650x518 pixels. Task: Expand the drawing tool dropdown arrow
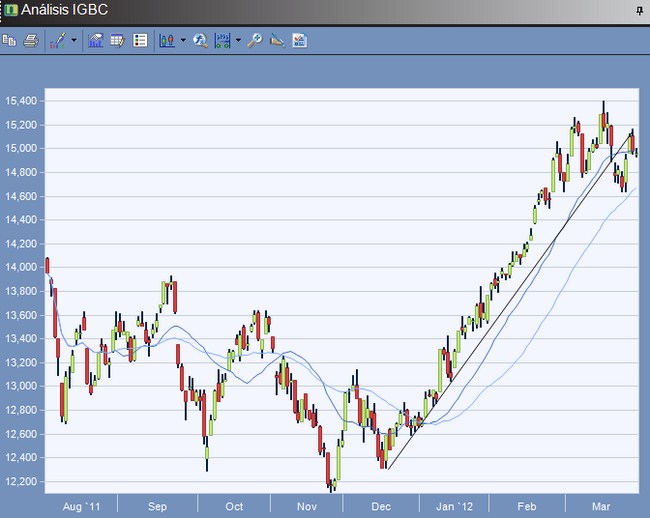(x=74, y=41)
